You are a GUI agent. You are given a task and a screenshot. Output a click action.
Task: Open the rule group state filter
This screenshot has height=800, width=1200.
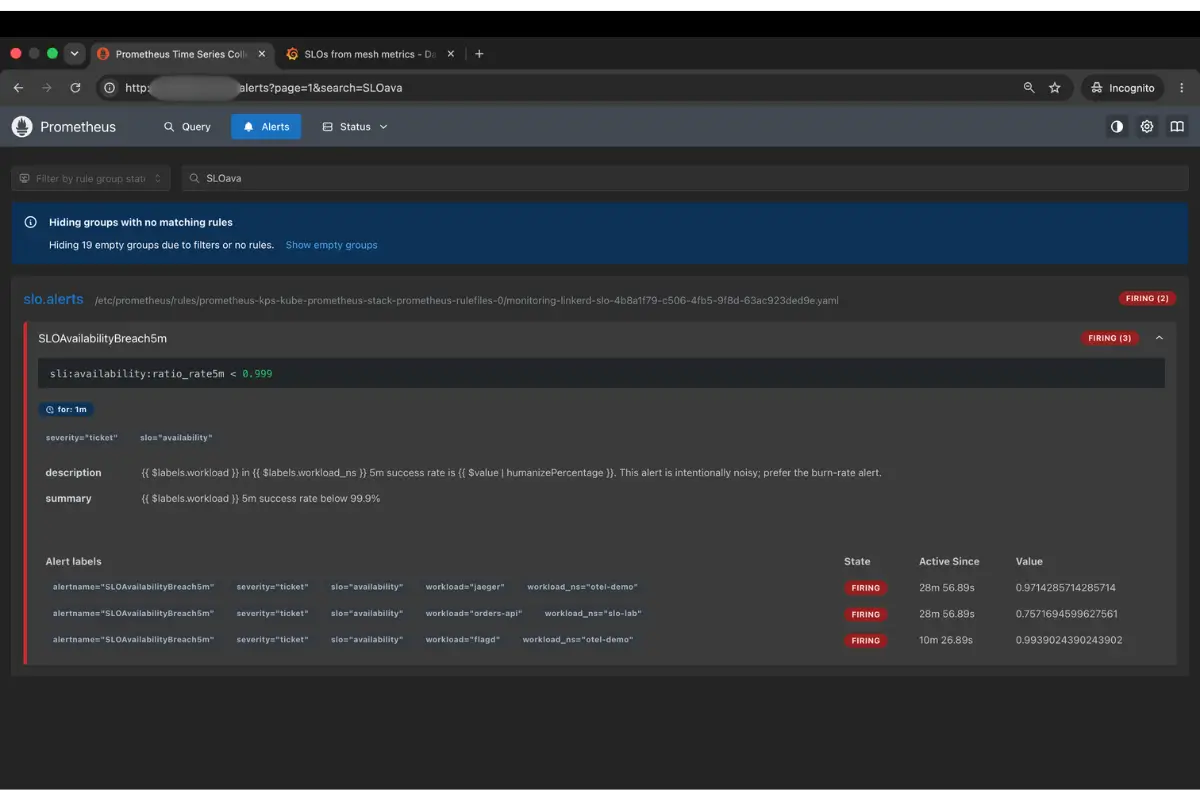(x=91, y=178)
